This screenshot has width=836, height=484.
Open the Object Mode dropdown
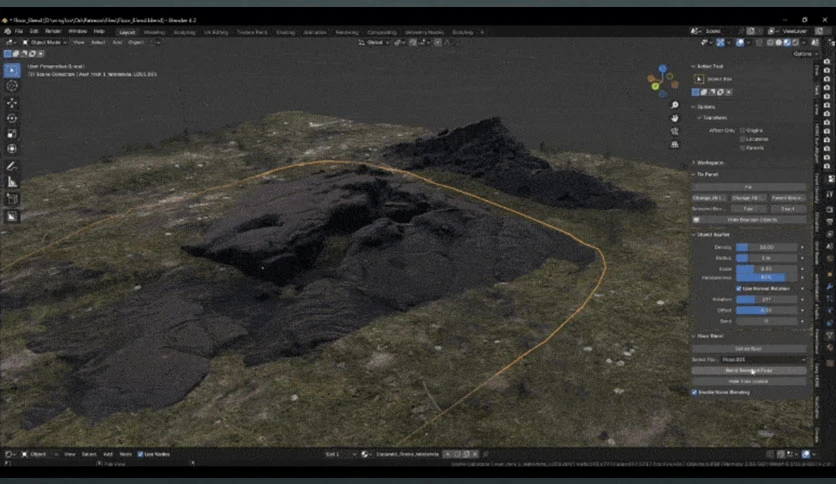pos(44,43)
